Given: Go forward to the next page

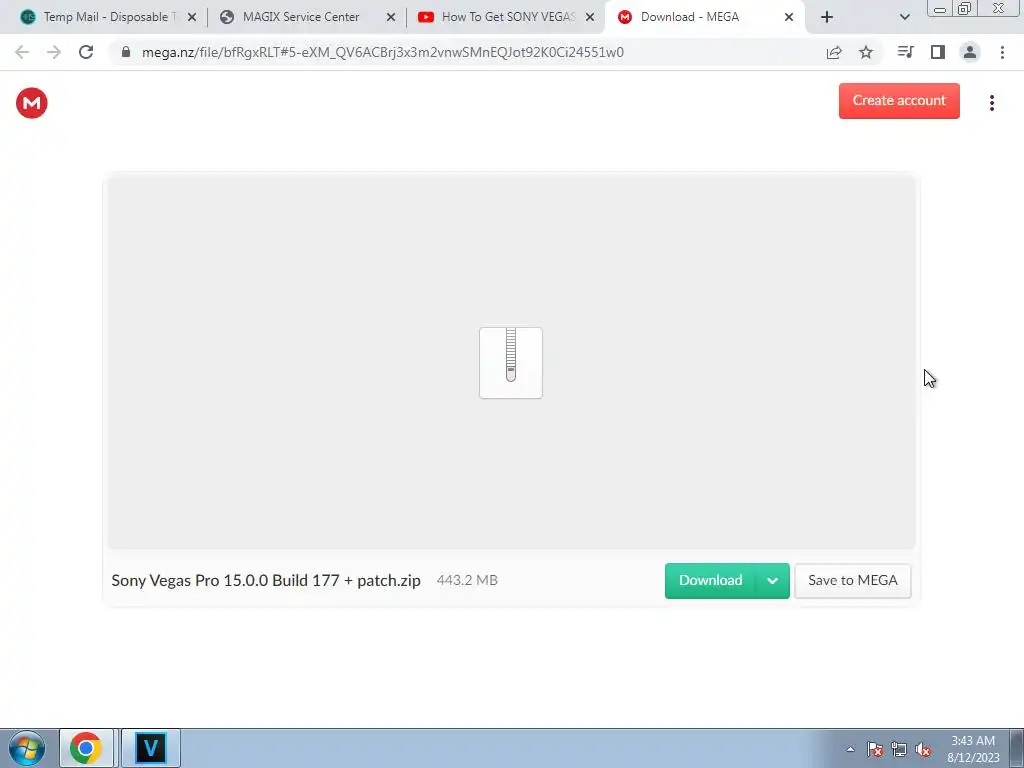Looking at the screenshot, I should tap(54, 52).
